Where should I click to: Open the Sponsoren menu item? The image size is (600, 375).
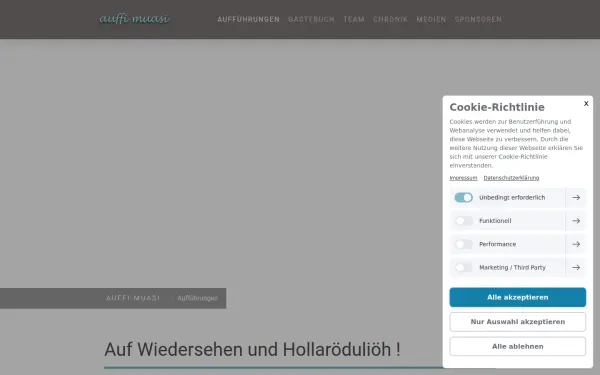(x=478, y=19)
